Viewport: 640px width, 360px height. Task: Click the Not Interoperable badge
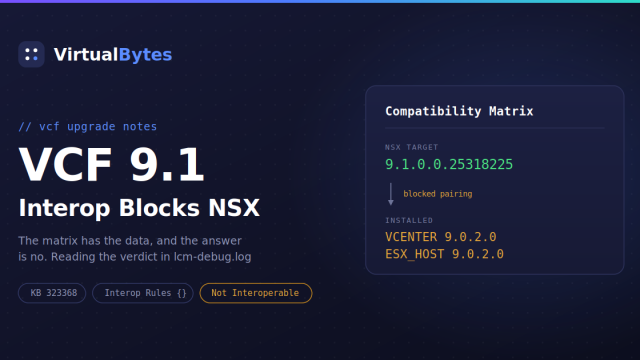[x=256, y=293]
